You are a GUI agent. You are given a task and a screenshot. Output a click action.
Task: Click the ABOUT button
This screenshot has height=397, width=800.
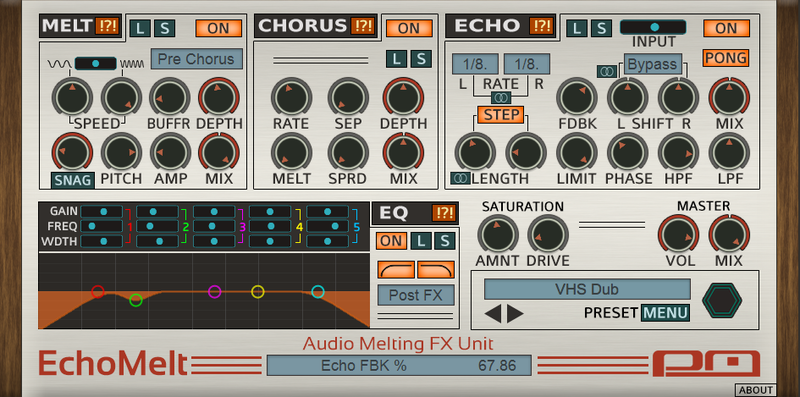tap(756, 390)
